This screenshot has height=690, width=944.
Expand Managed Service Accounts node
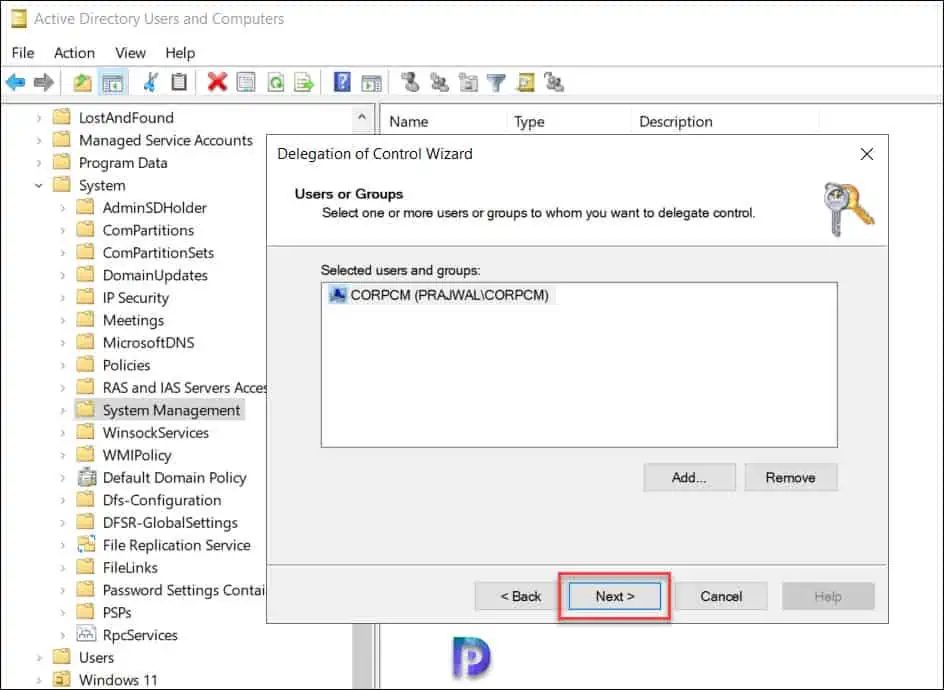(39, 141)
